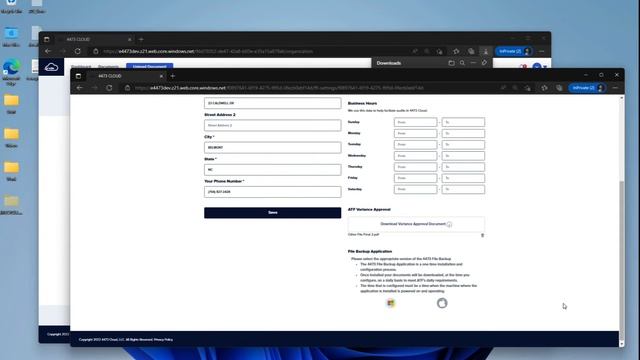
Task: Set Friday opening From time
Action: click(416, 178)
